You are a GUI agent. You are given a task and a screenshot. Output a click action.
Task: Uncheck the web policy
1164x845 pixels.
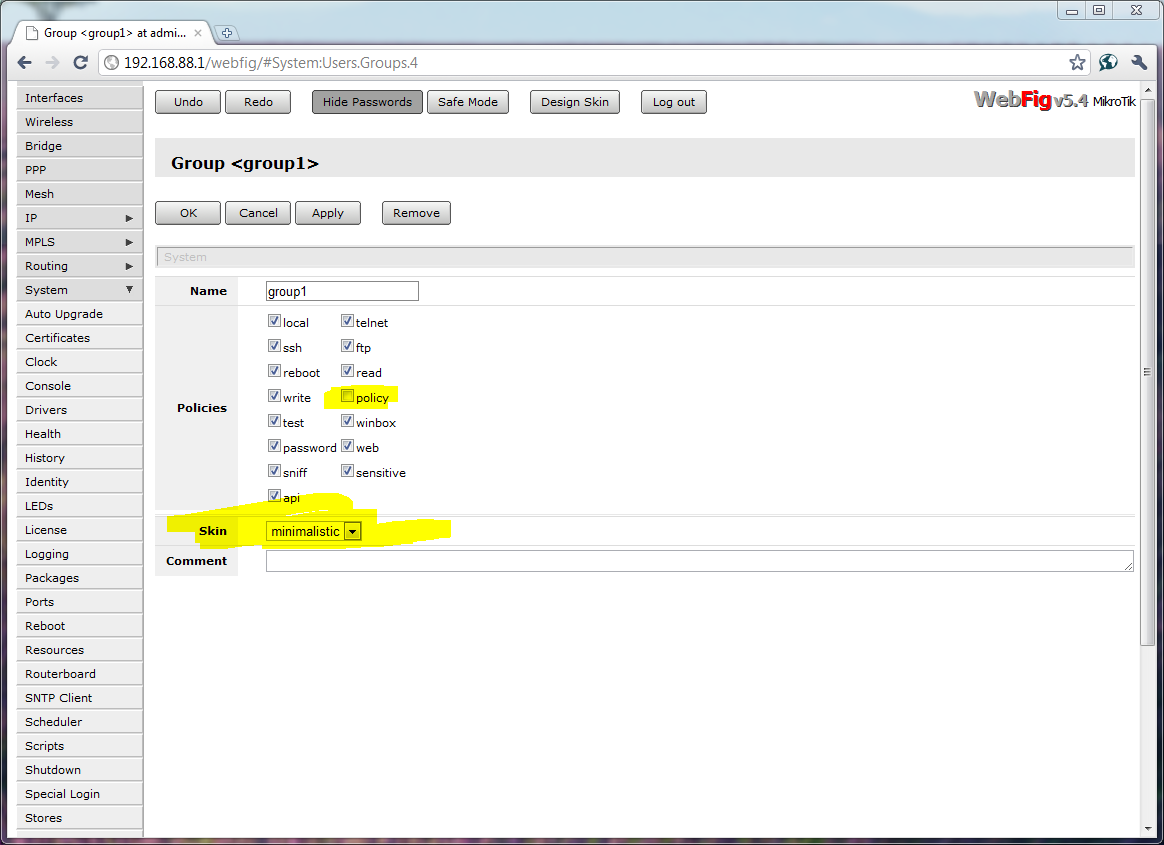coord(347,446)
